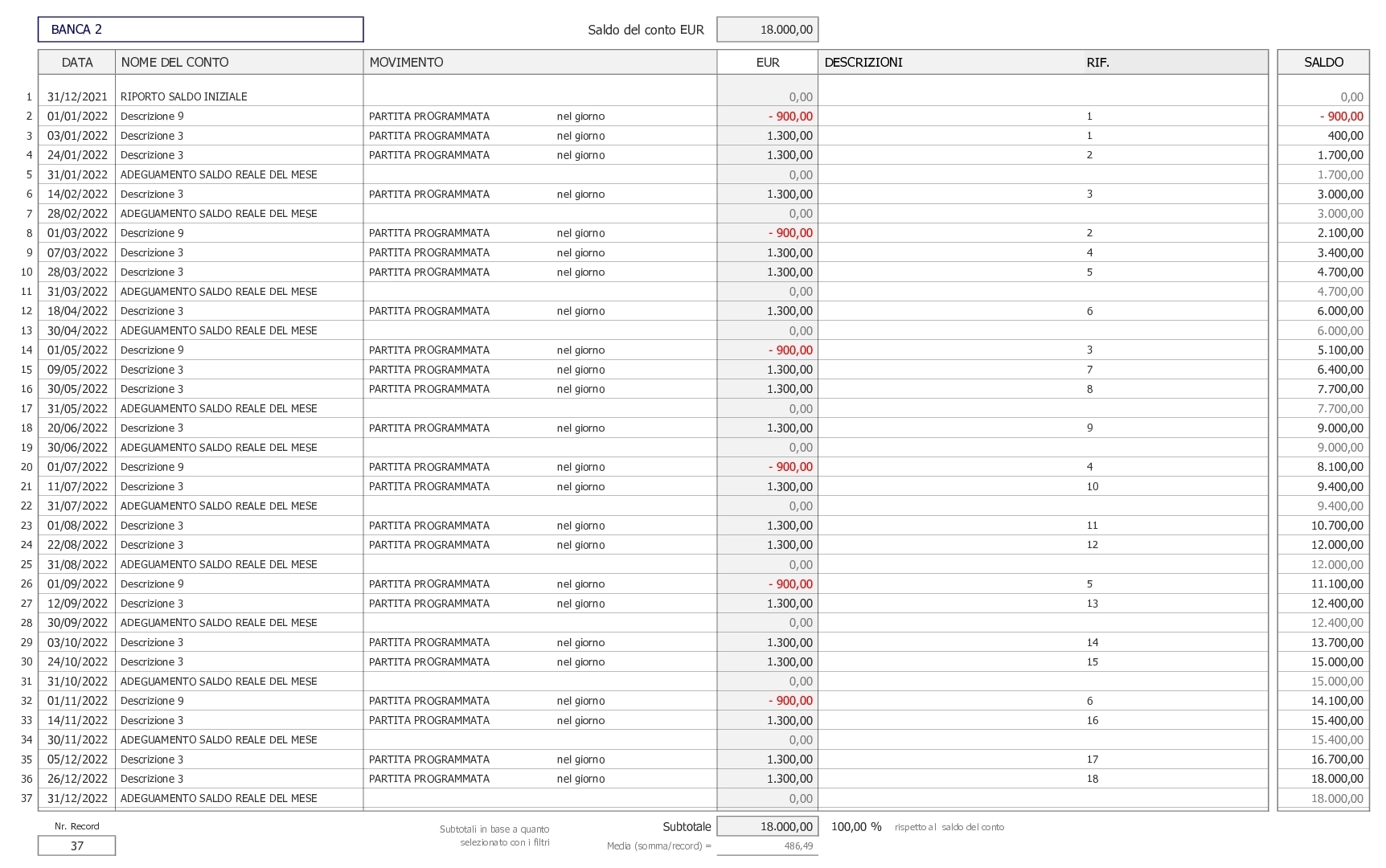Click balance value 4.700,00 in row 10

tap(1340, 272)
